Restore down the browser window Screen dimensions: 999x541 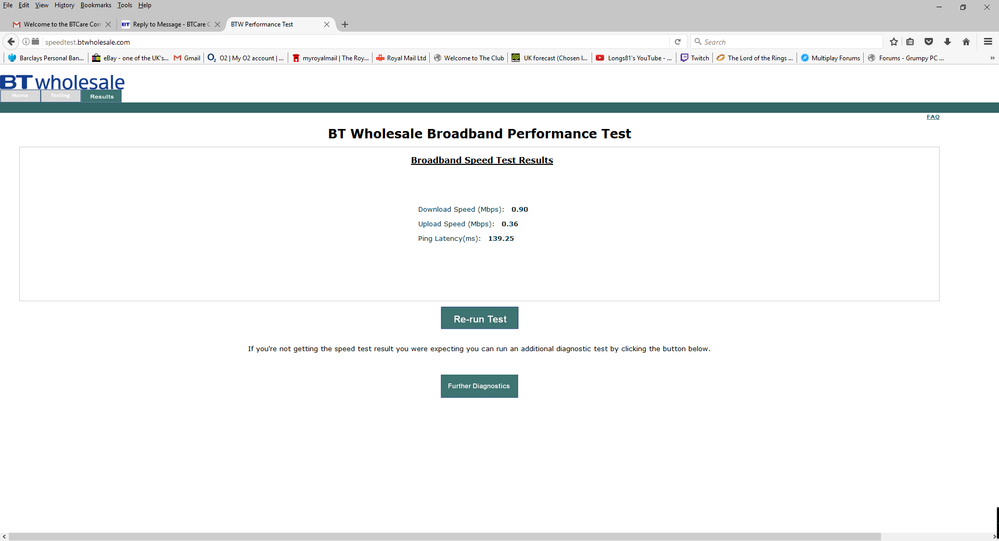click(963, 7)
